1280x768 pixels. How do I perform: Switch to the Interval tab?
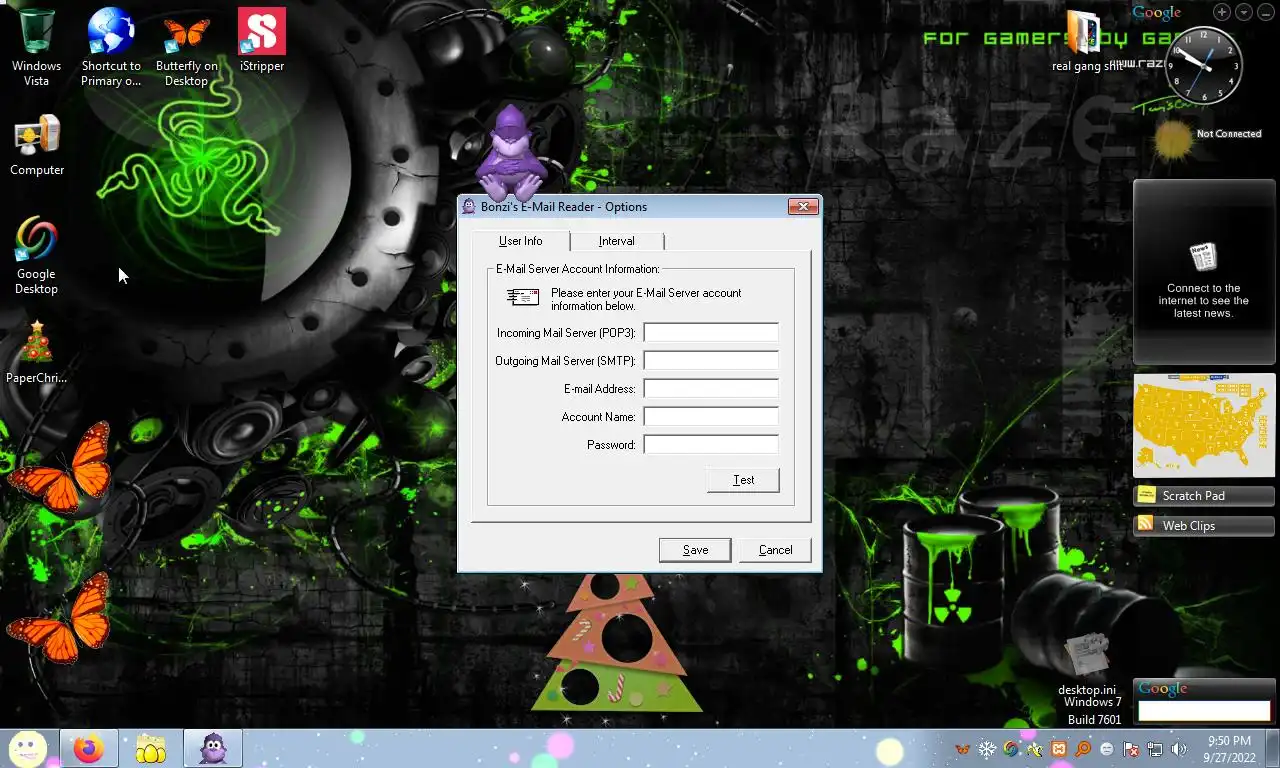(x=617, y=241)
